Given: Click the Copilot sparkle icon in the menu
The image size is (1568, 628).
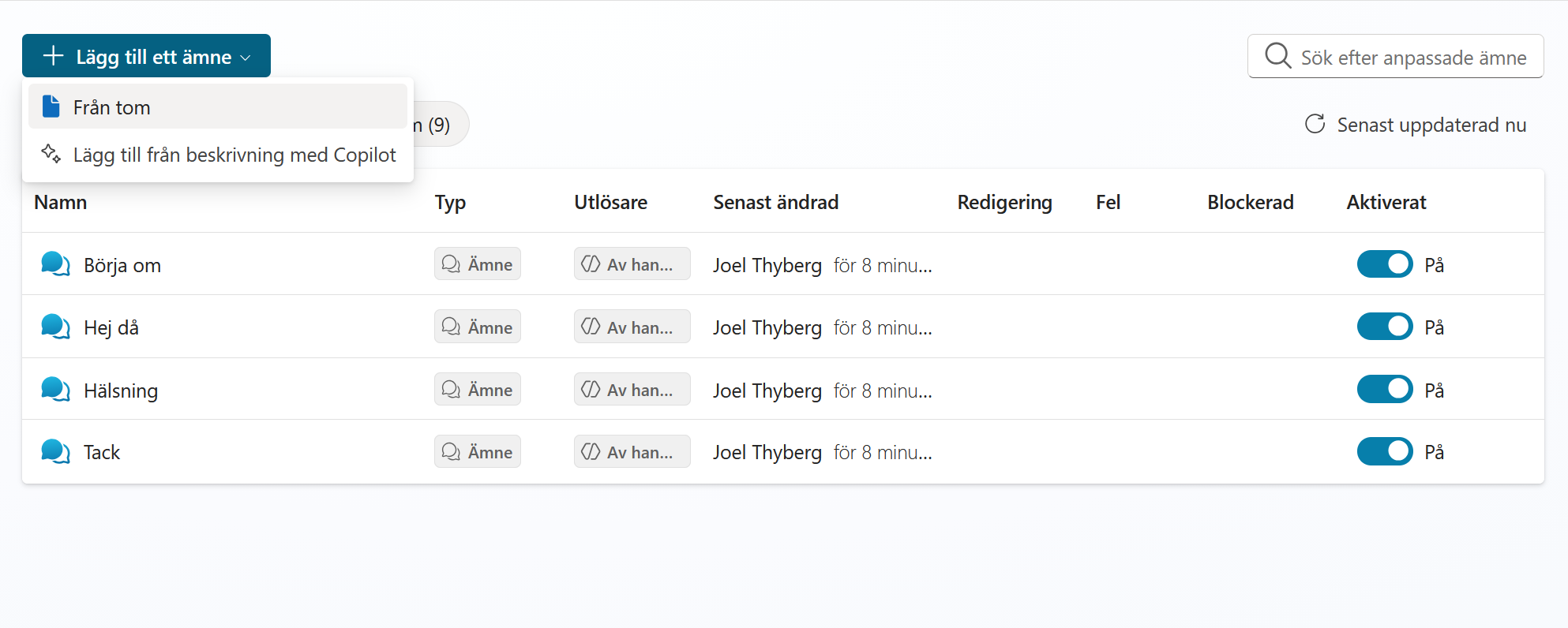Looking at the screenshot, I should 51,154.
